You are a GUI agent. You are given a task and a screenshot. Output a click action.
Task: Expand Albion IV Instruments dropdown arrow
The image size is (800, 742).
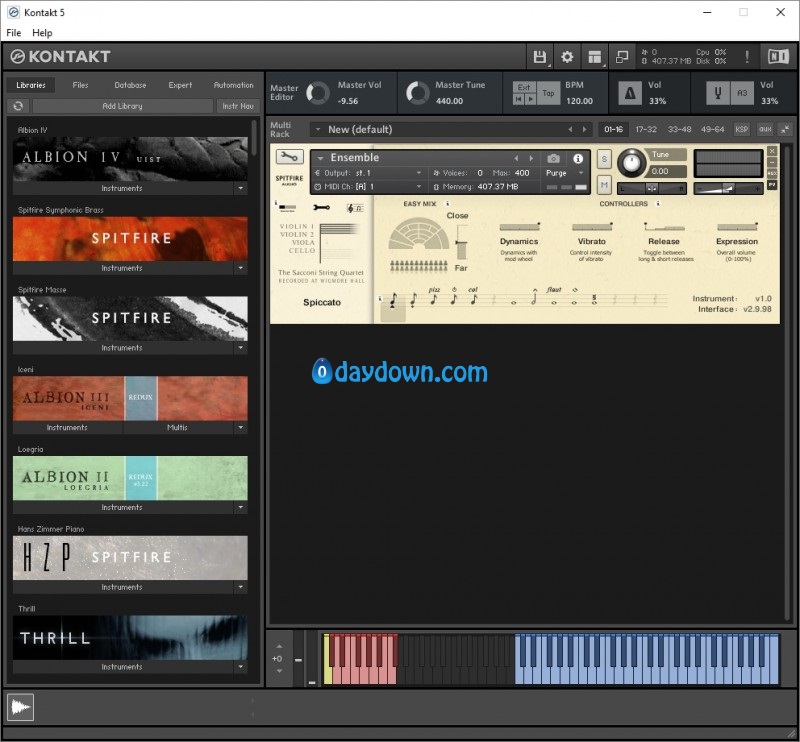click(240, 188)
